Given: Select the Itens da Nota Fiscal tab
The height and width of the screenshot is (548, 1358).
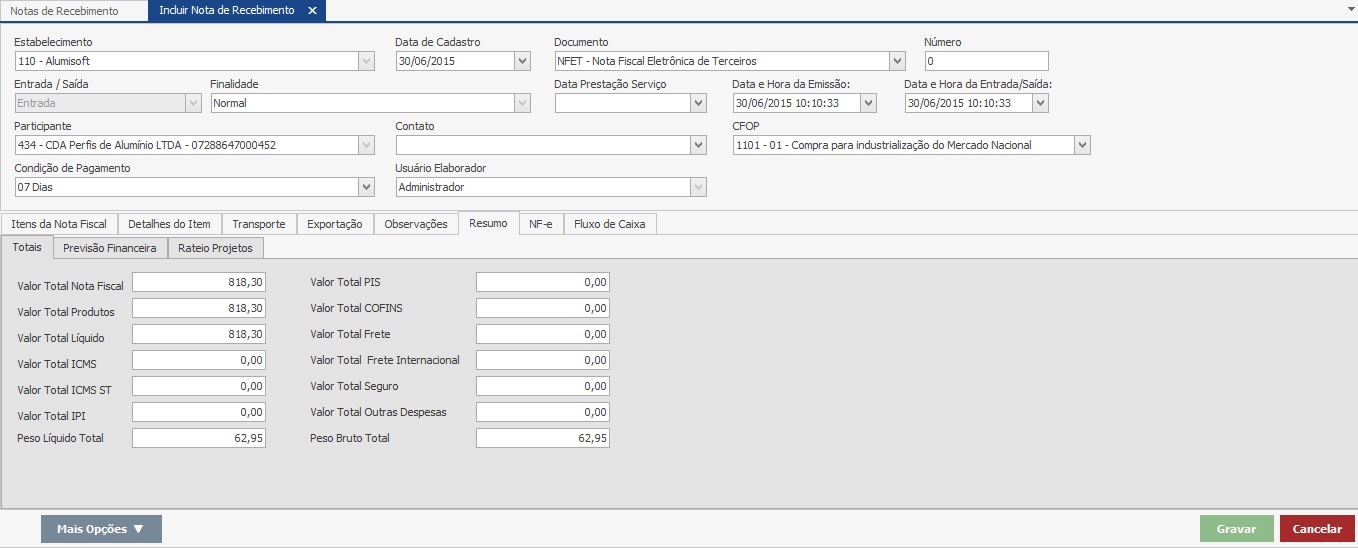Looking at the screenshot, I should [x=59, y=224].
